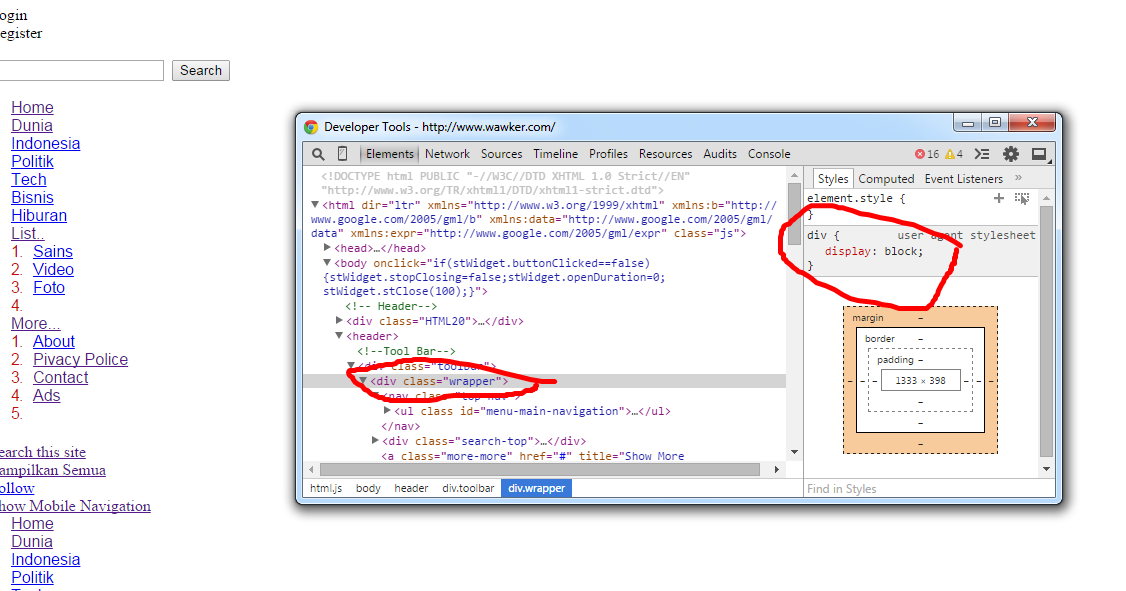The width and height of the screenshot is (1126, 591).
Task: Click the List.. link
Action: pos(28,233)
